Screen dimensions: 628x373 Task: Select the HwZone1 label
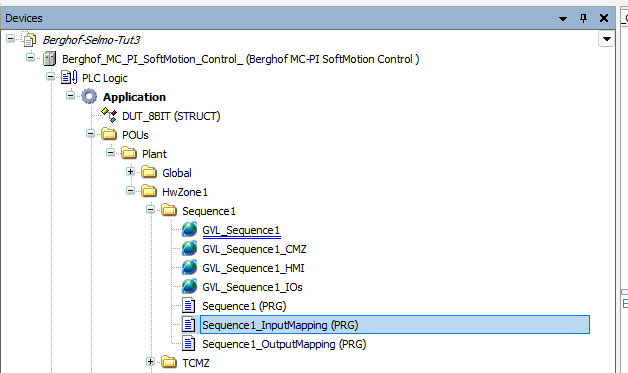(x=185, y=192)
